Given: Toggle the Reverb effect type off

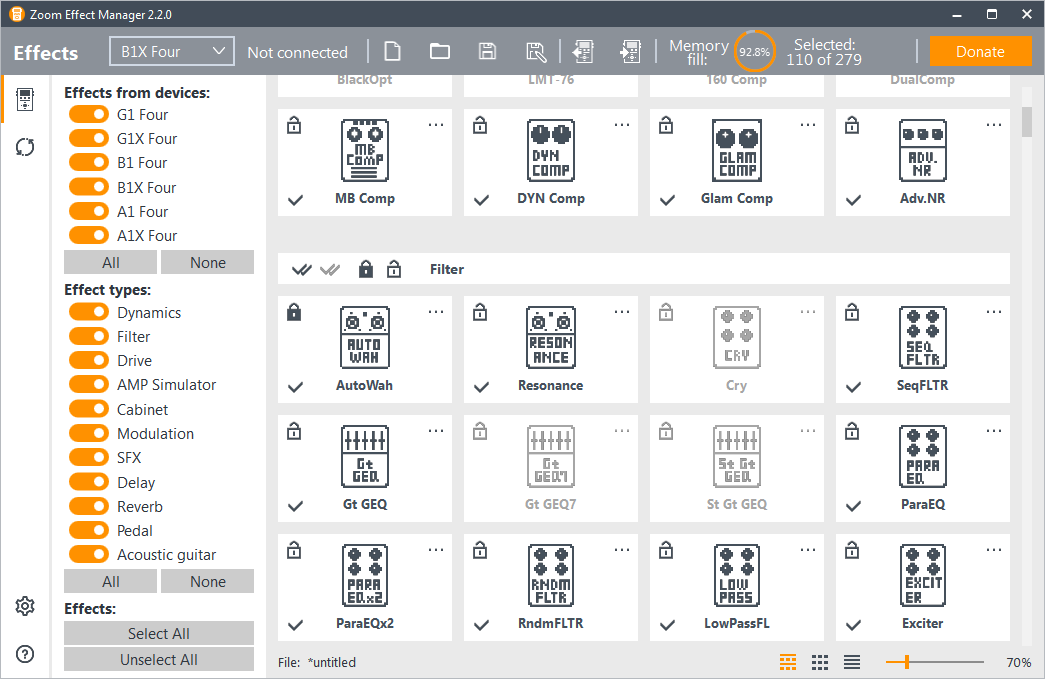Looking at the screenshot, I should [89, 506].
